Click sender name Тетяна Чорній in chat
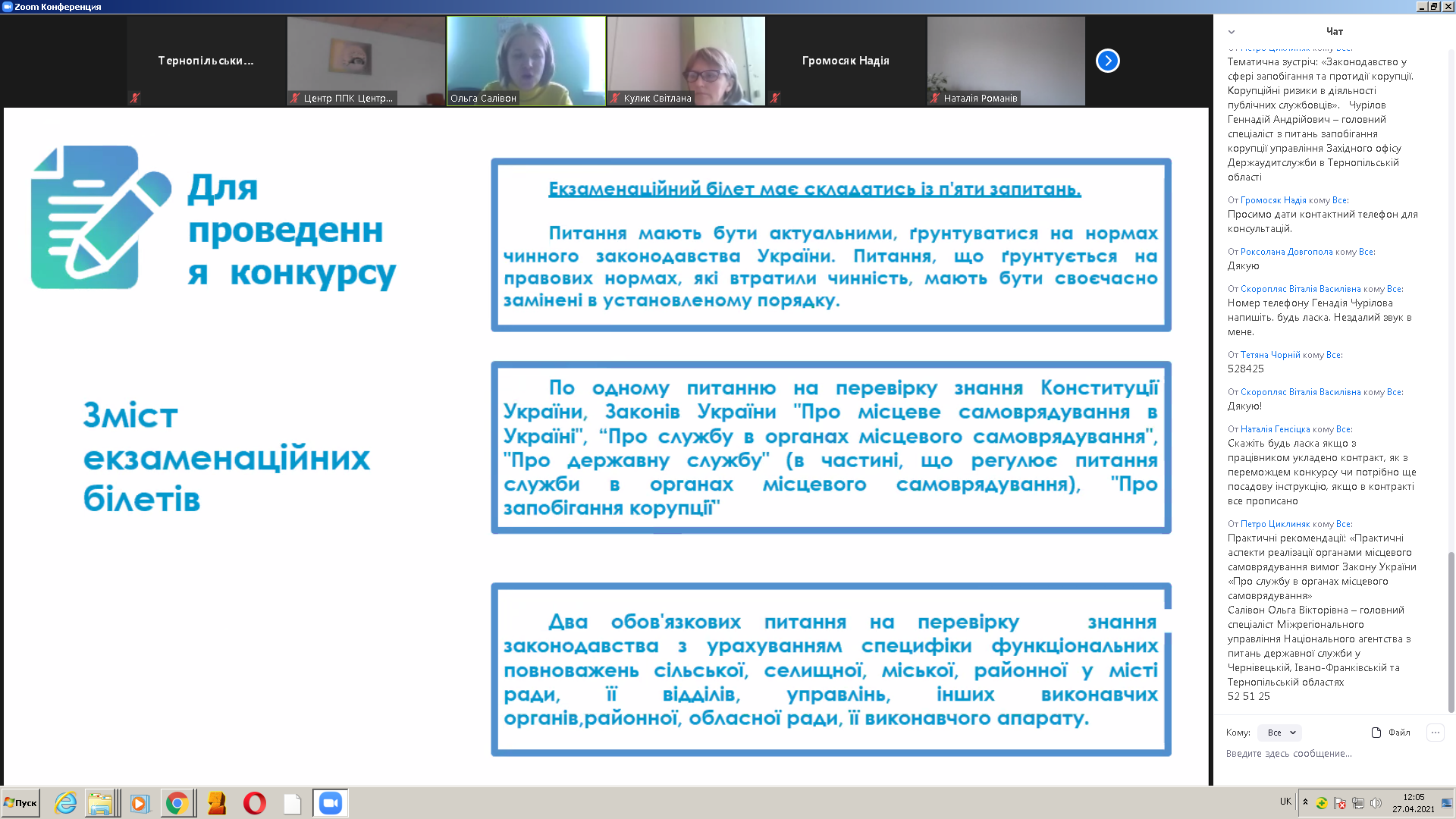This screenshot has width=1456, height=819. pyautogui.click(x=1270, y=355)
